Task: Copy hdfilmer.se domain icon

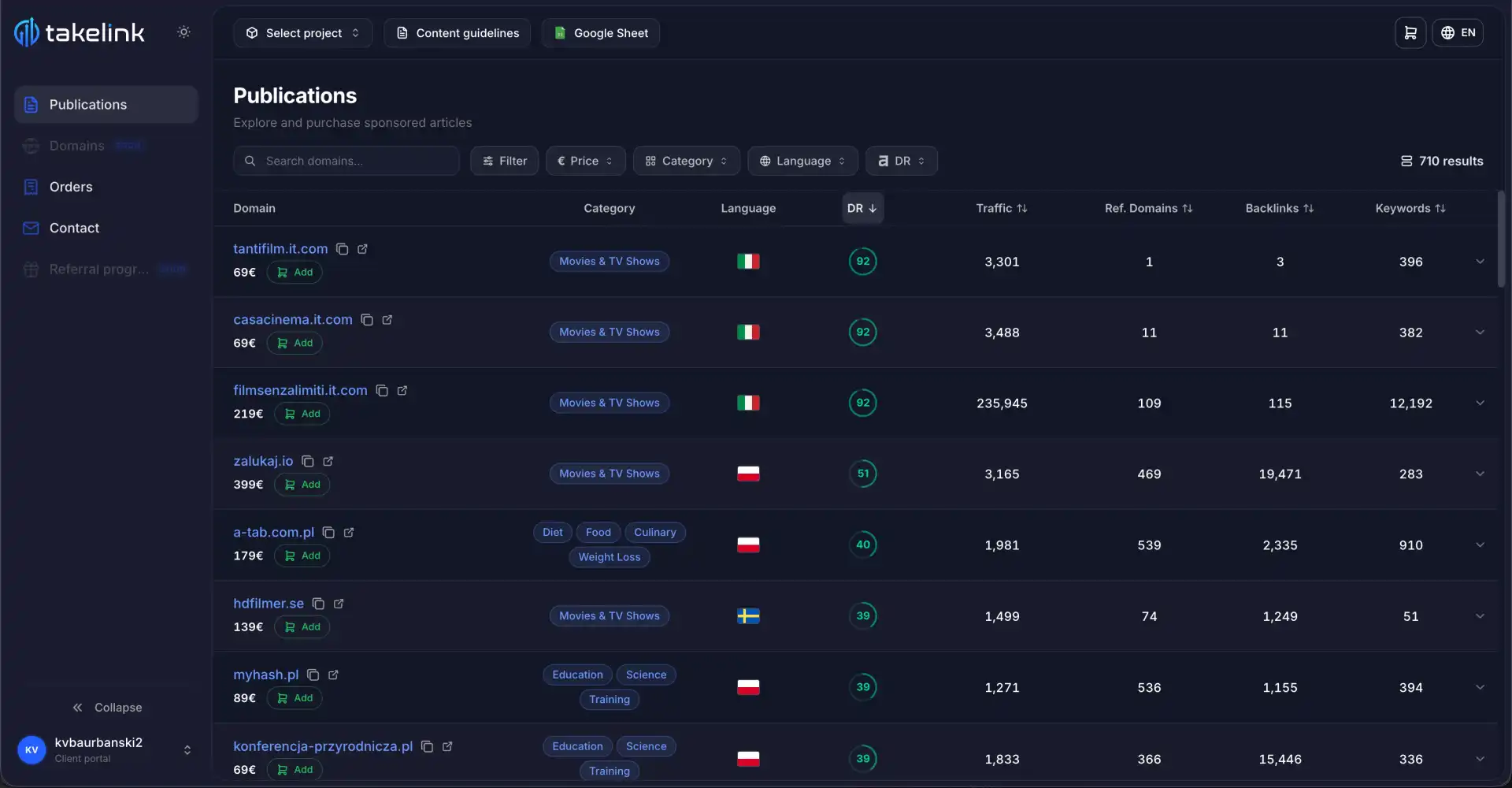Action: [x=318, y=604]
